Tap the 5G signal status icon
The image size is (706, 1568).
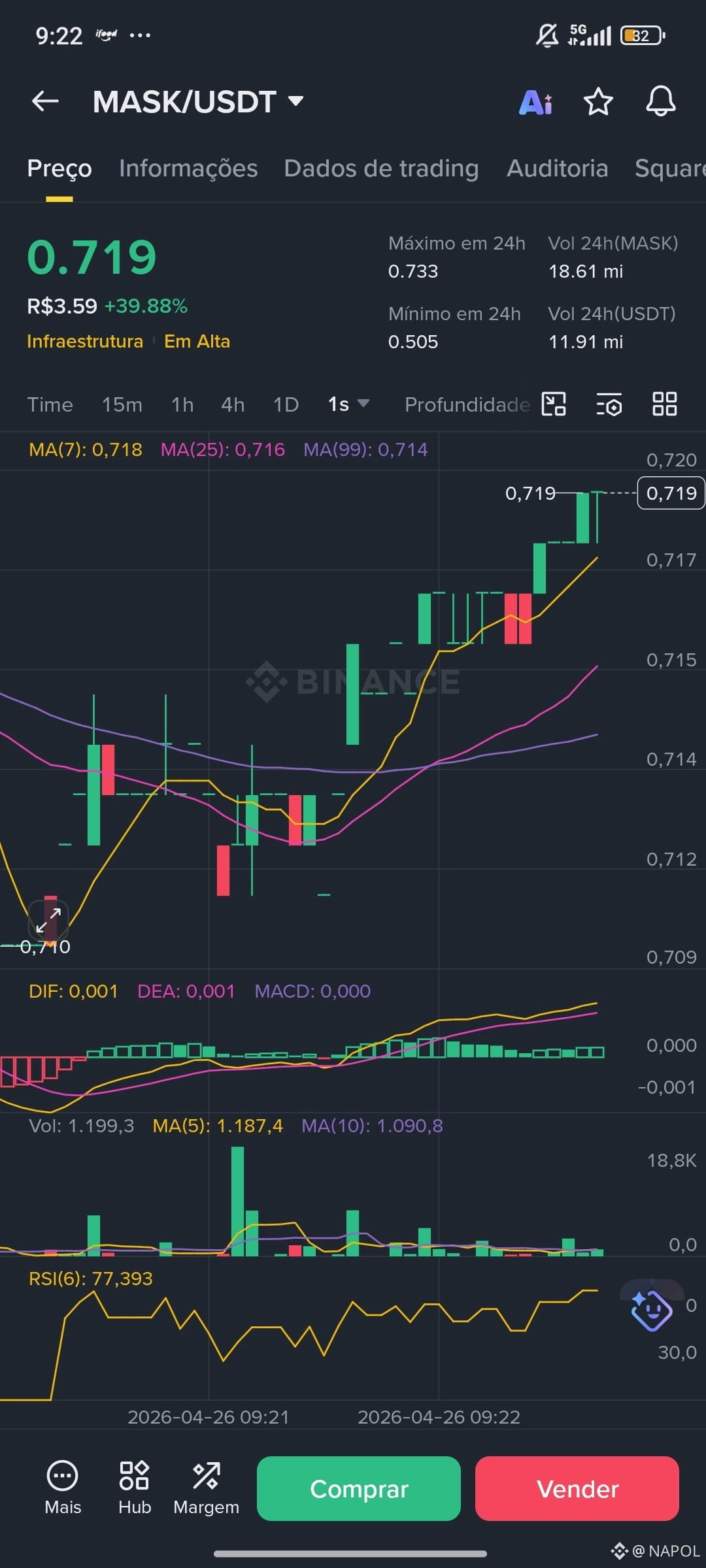[590, 35]
